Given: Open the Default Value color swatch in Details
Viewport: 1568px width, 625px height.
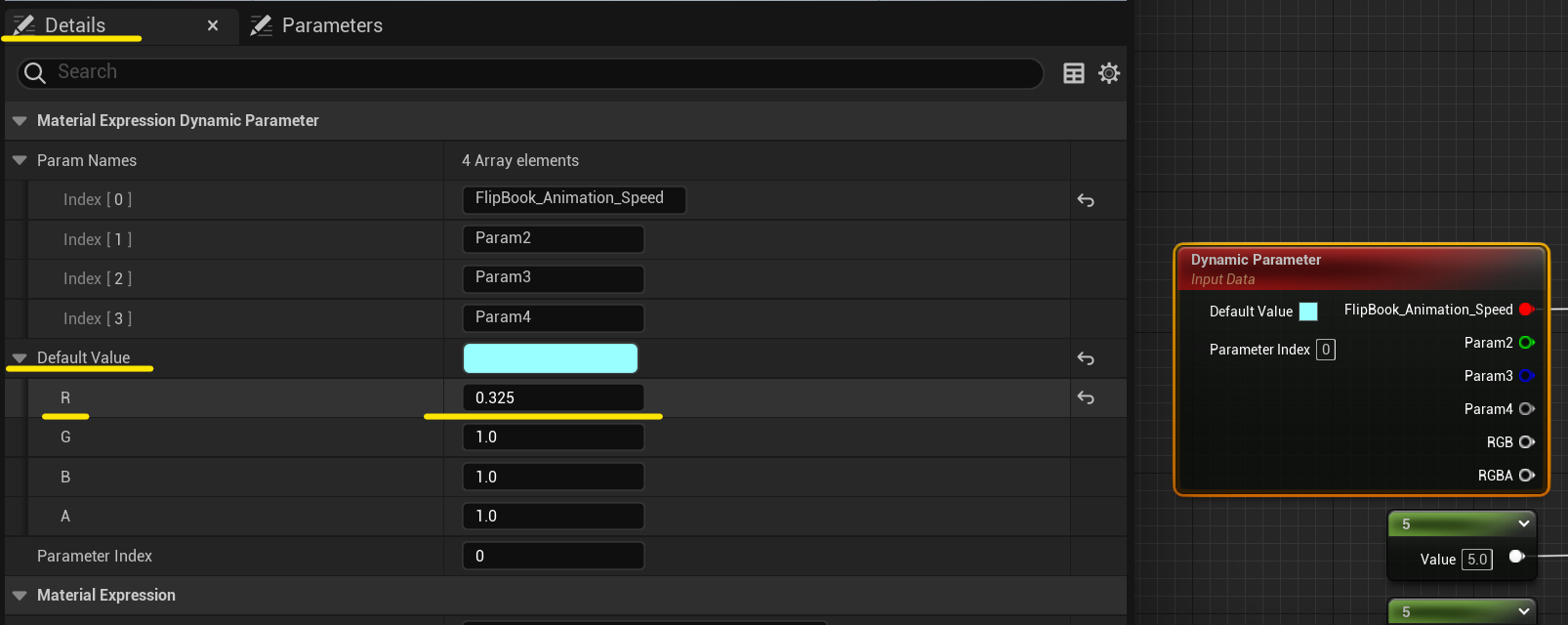Looking at the screenshot, I should tap(550, 358).
